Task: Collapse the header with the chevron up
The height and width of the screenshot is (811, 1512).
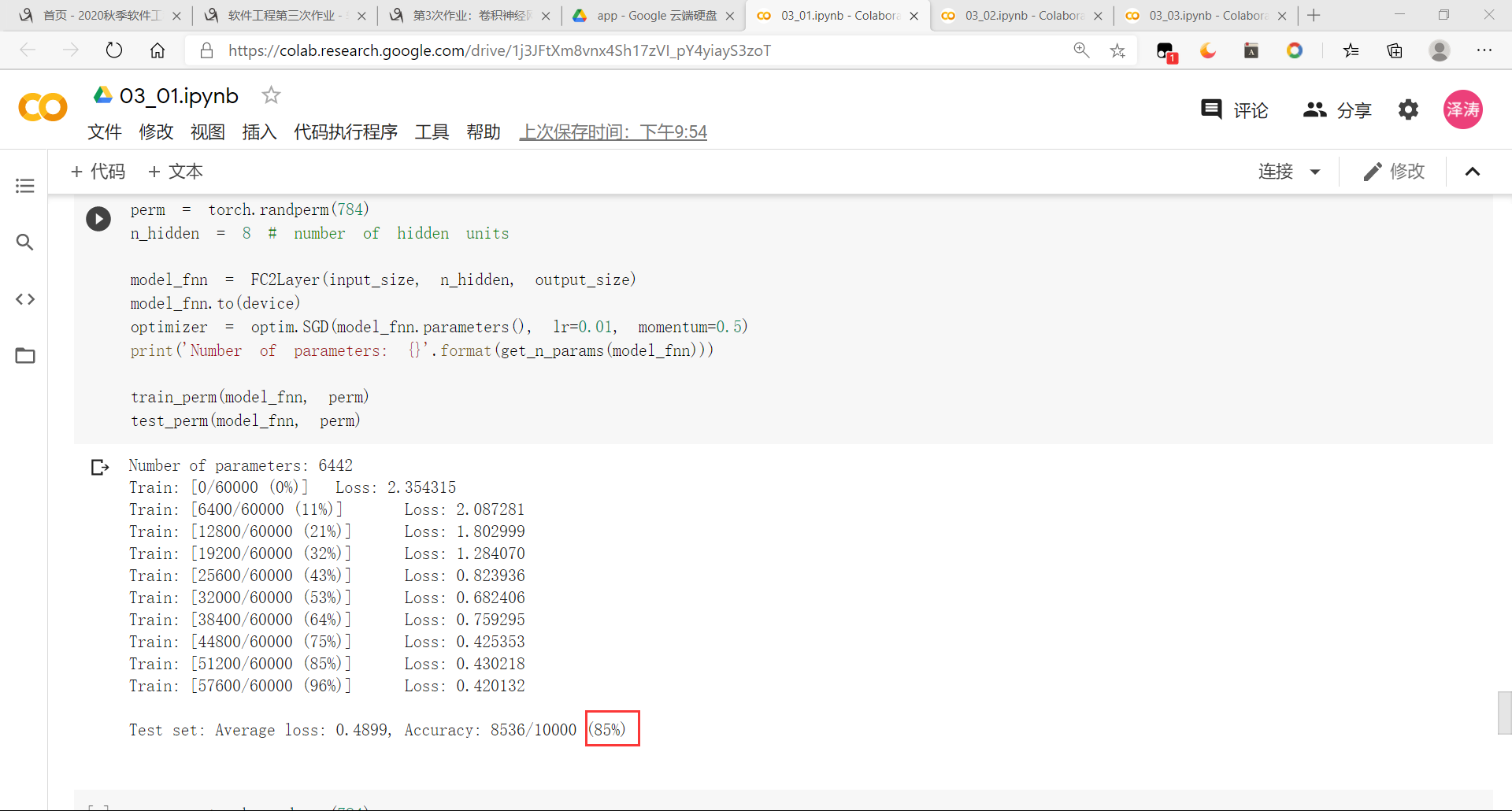Action: (x=1473, y=172)
